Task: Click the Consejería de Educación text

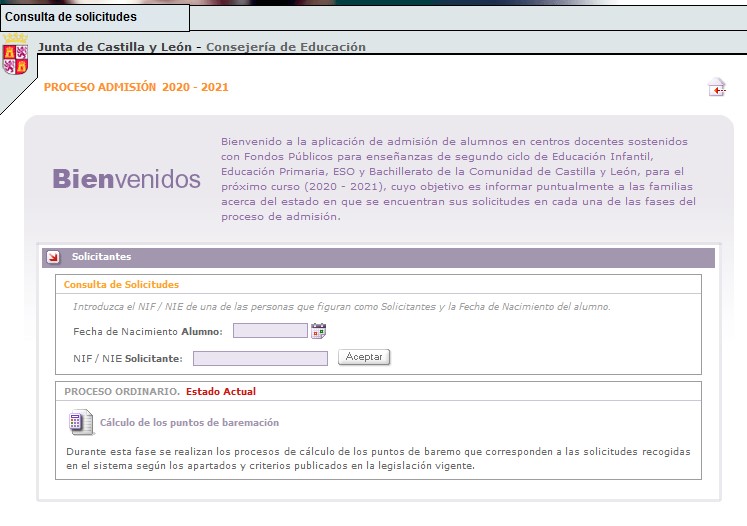Action: pos(286,47)
